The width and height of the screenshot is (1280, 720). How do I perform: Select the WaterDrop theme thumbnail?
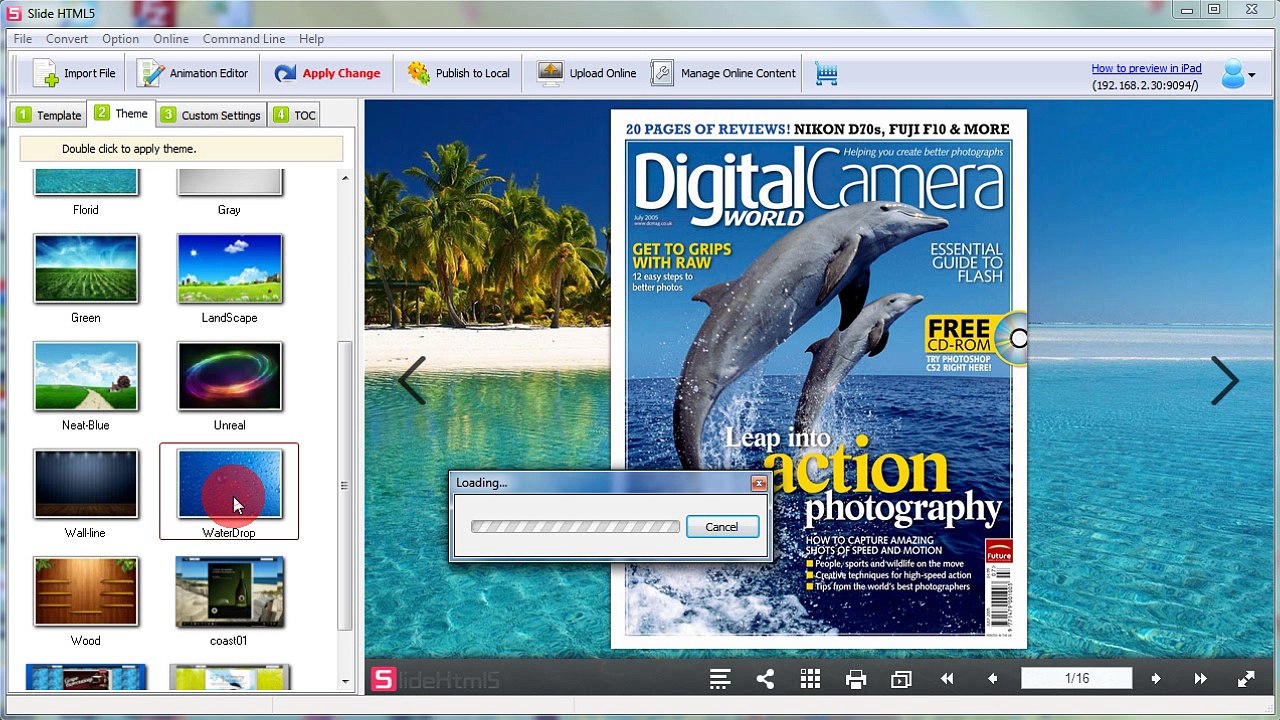coord(230,484)
